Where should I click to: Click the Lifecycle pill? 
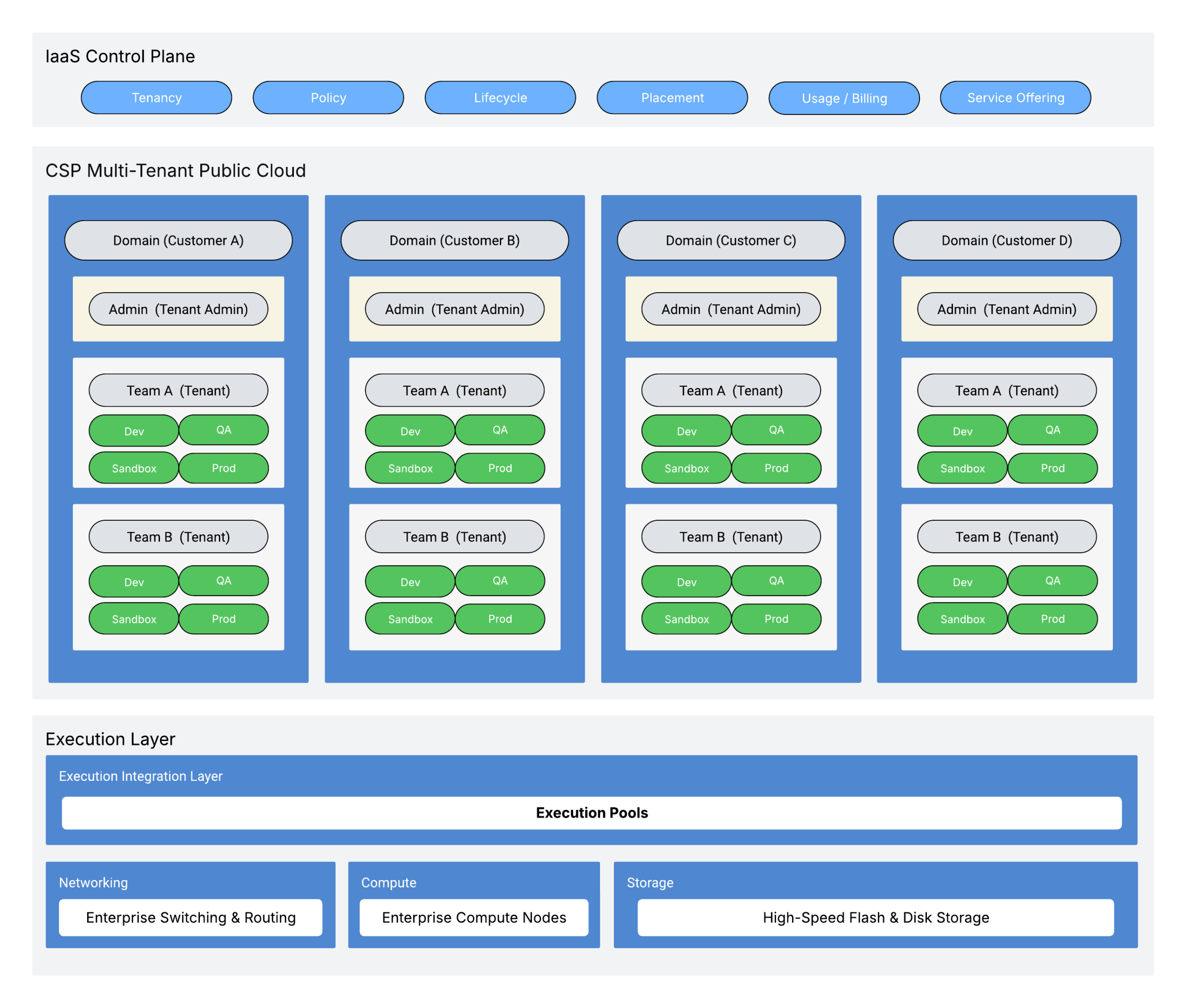[x=501, y=98]
